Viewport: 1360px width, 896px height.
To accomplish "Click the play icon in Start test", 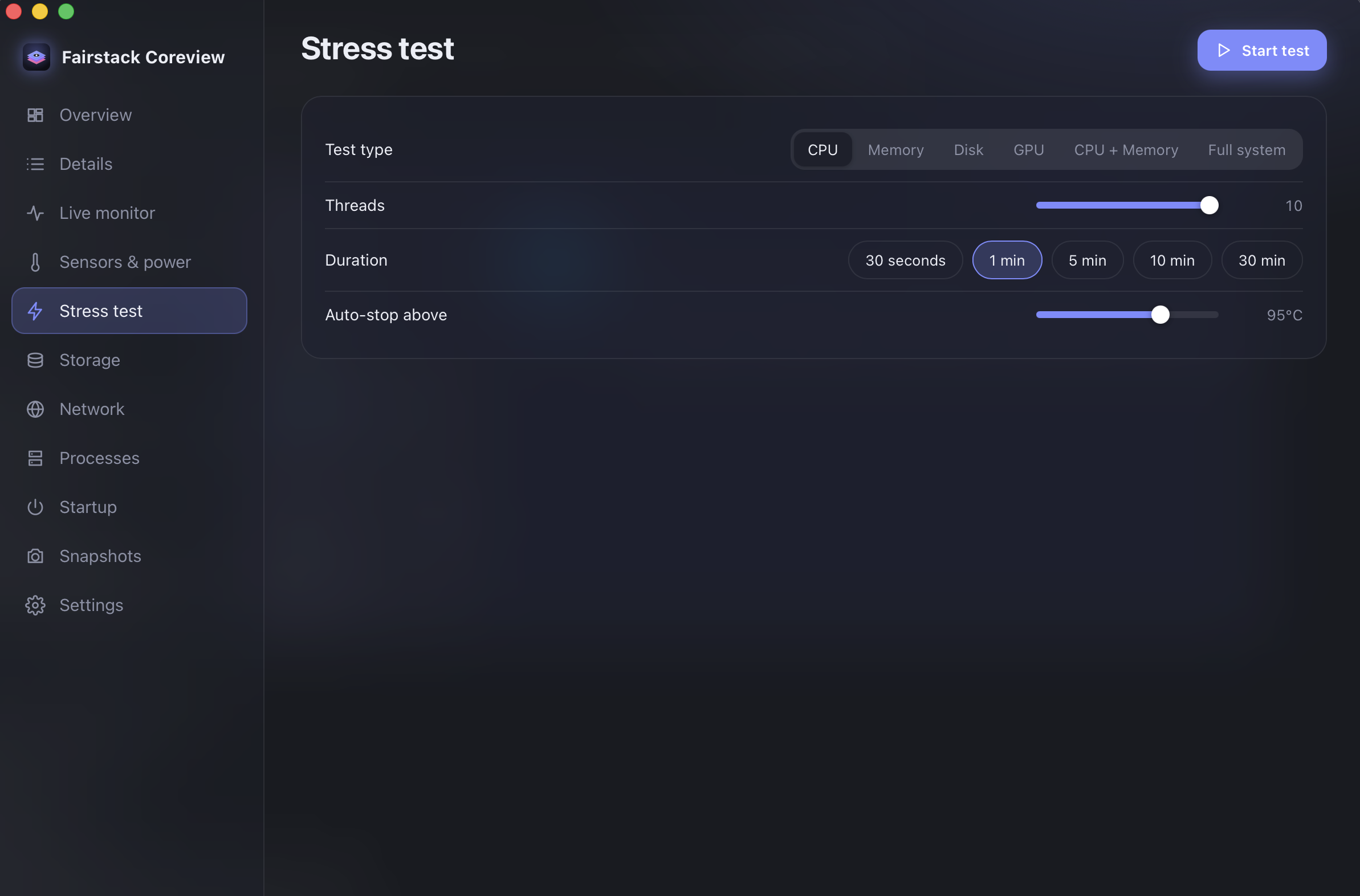I will tap(1223, 50).
